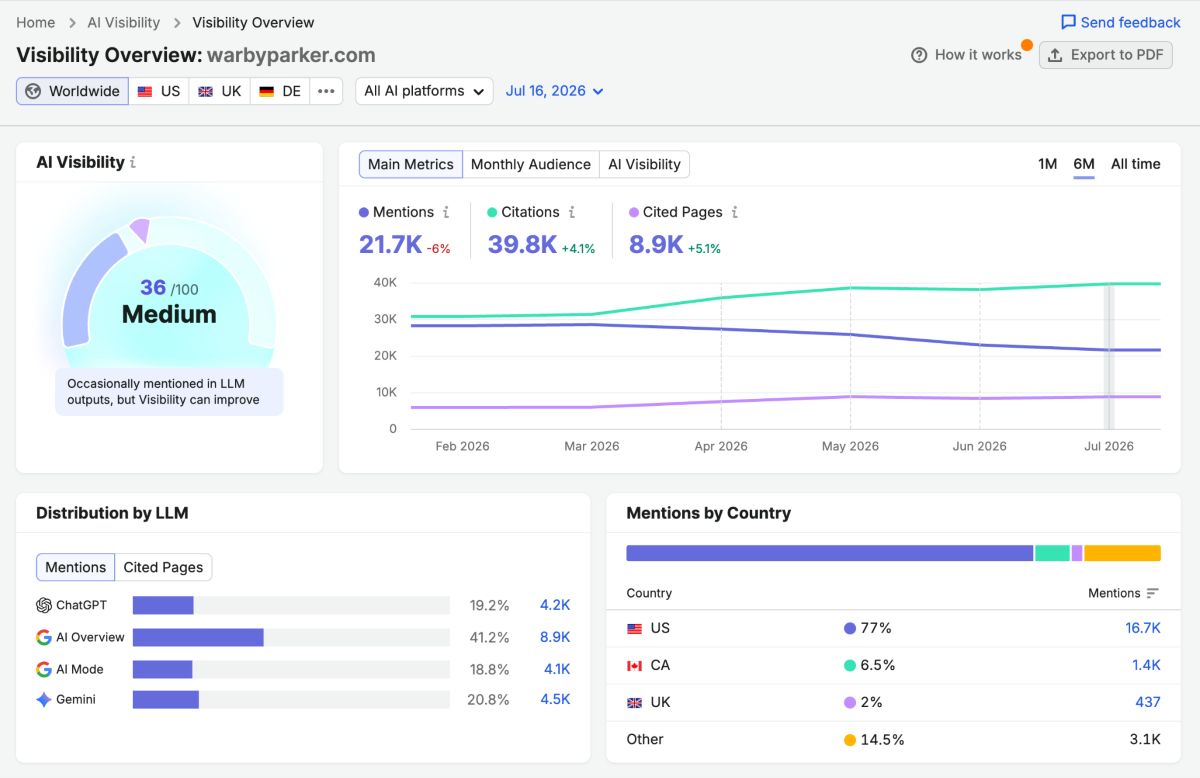Open ChatGPT 4.2K mentions link

tap(555, 605)
